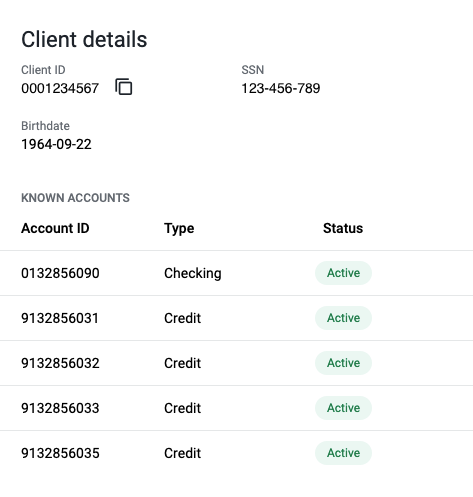
Task: Click the Active badge for checking account
Action: click(x=343, y=273)
